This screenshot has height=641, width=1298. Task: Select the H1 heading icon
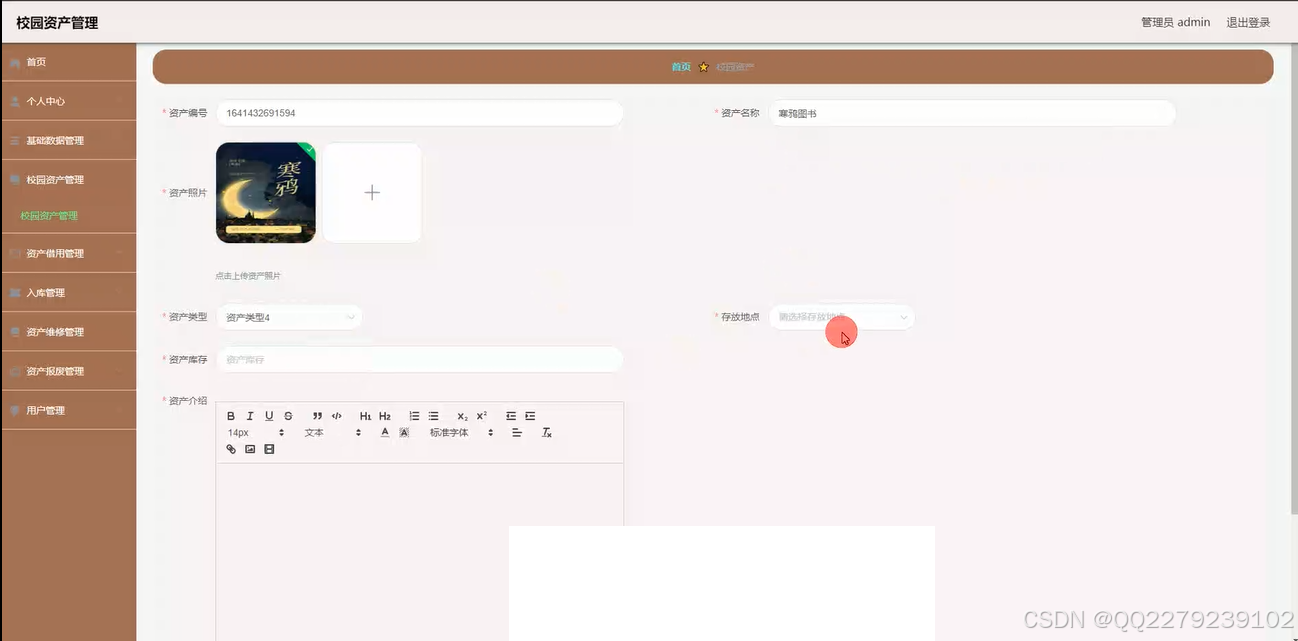click(365, 415)
